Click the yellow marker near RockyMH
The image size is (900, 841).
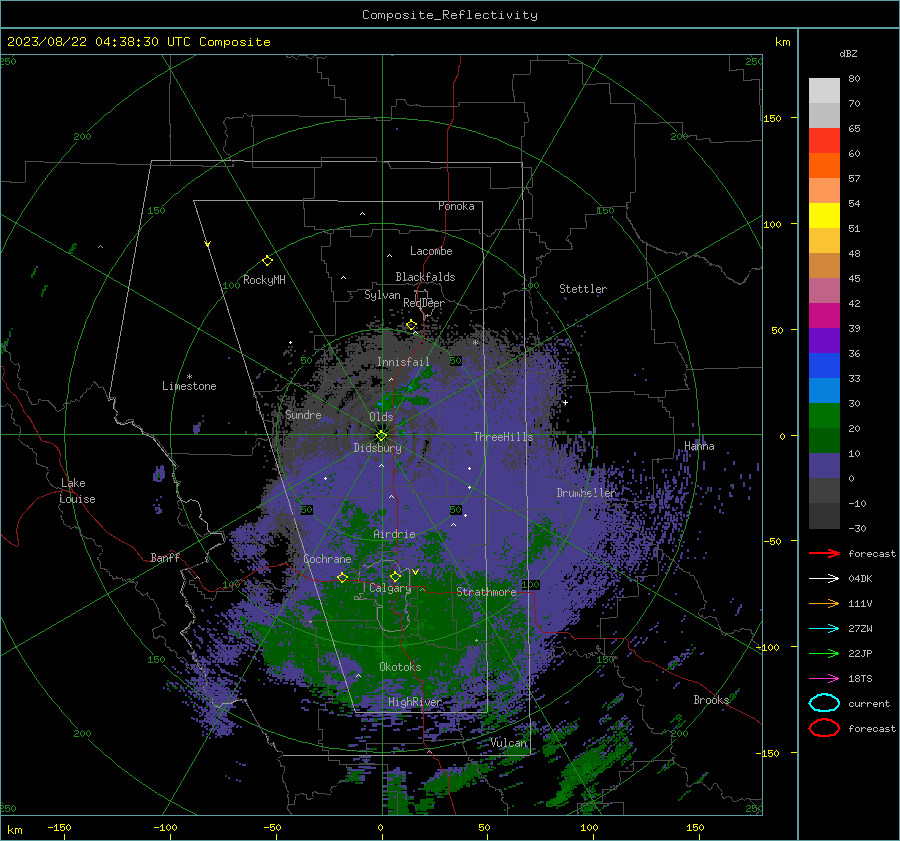(x=267, y=261)
